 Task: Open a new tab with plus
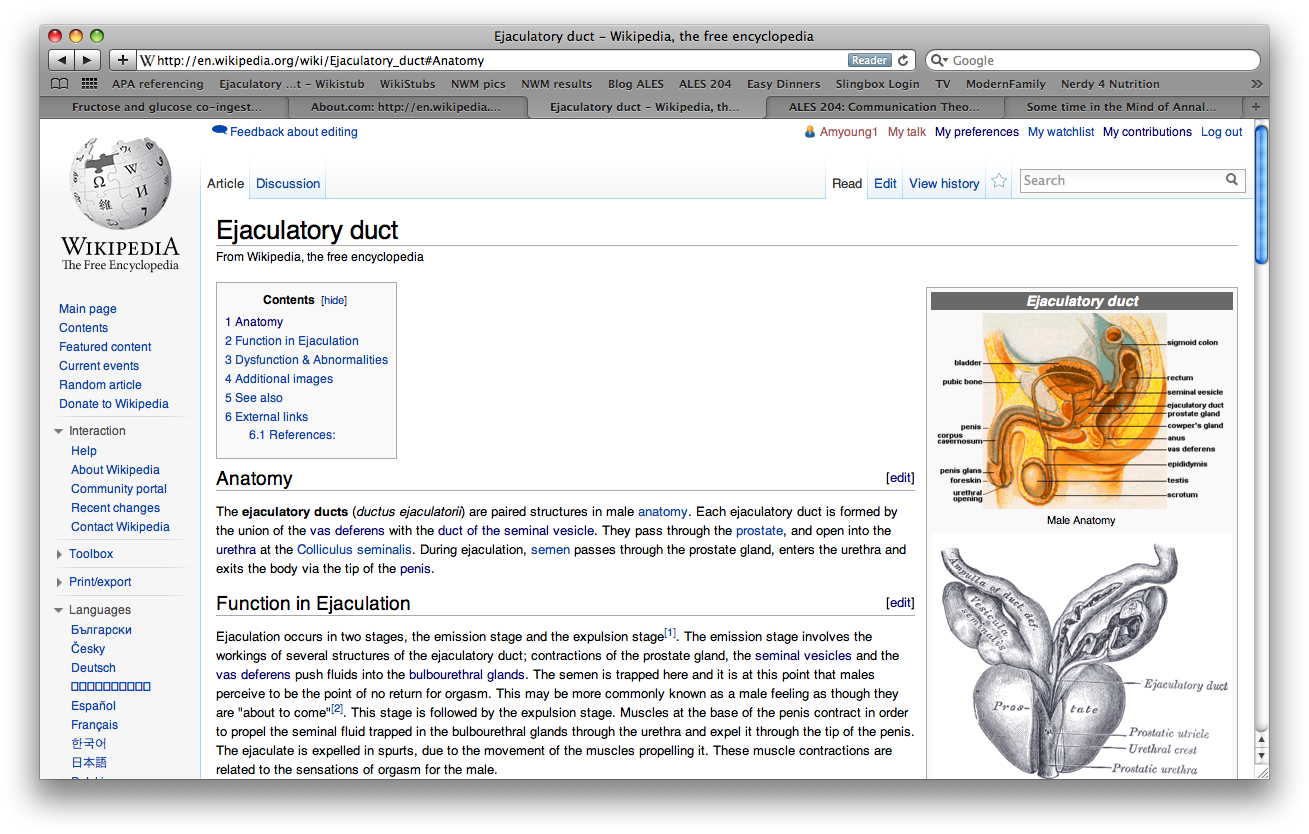point(1256,107)
